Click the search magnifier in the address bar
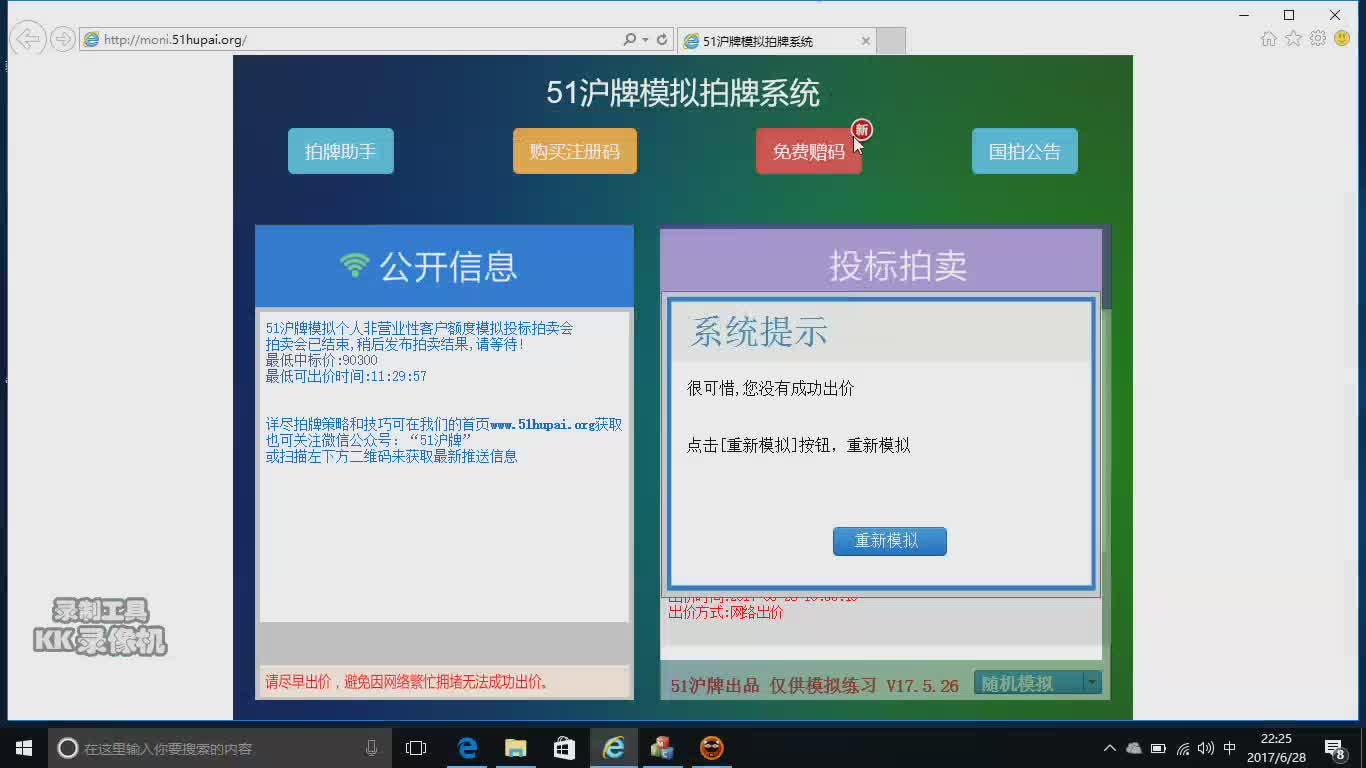Image resolution: width=1366 pixels, height=768 pixels. (x=629, y=40)
